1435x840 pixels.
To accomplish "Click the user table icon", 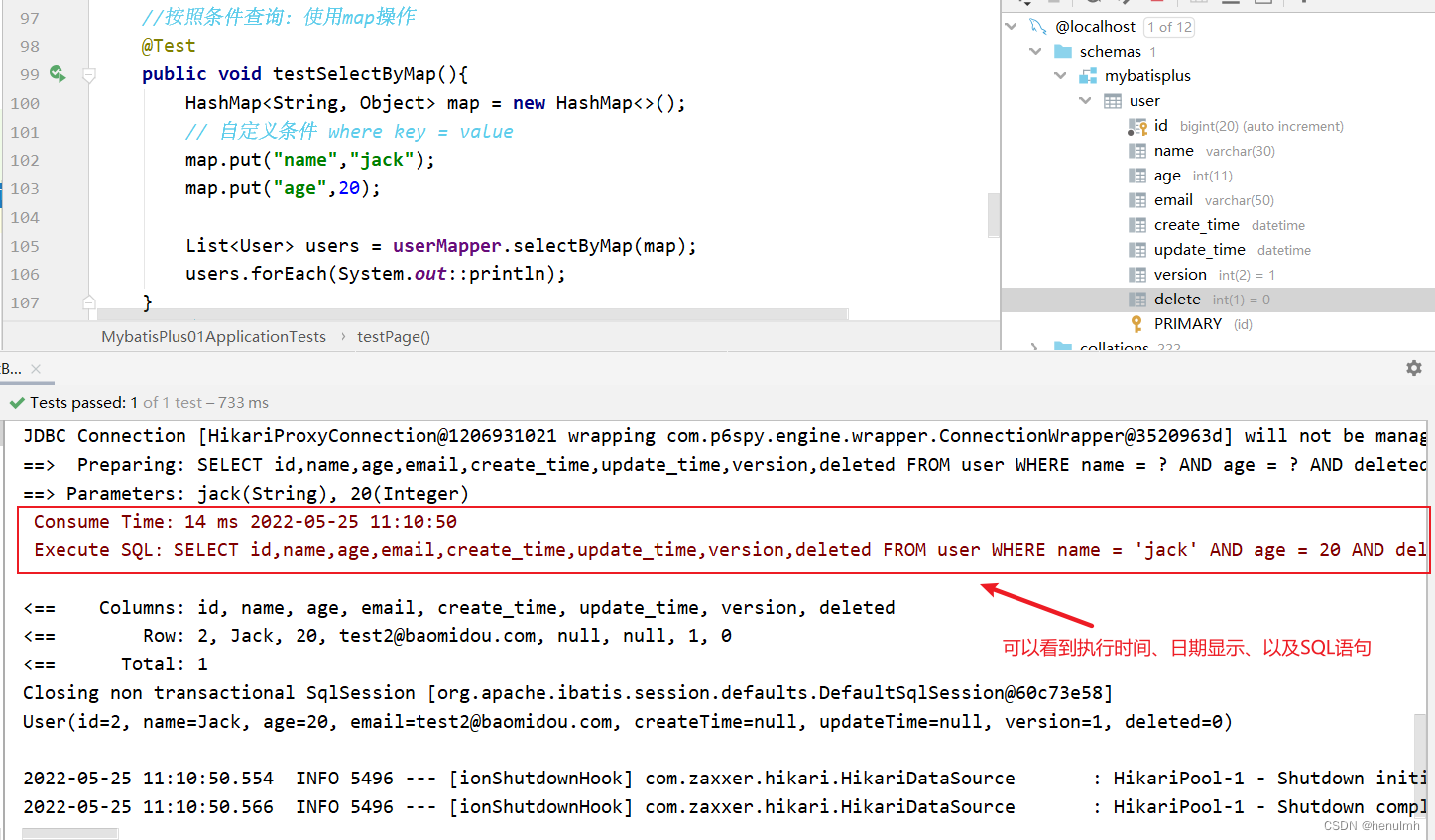I will click(1113, 100).
